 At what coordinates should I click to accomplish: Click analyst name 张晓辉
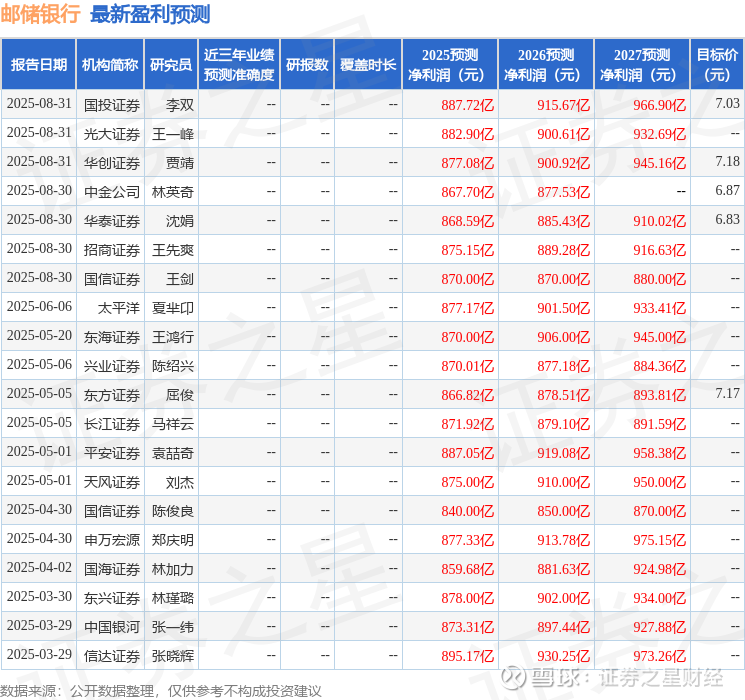(x=173, y=656)
